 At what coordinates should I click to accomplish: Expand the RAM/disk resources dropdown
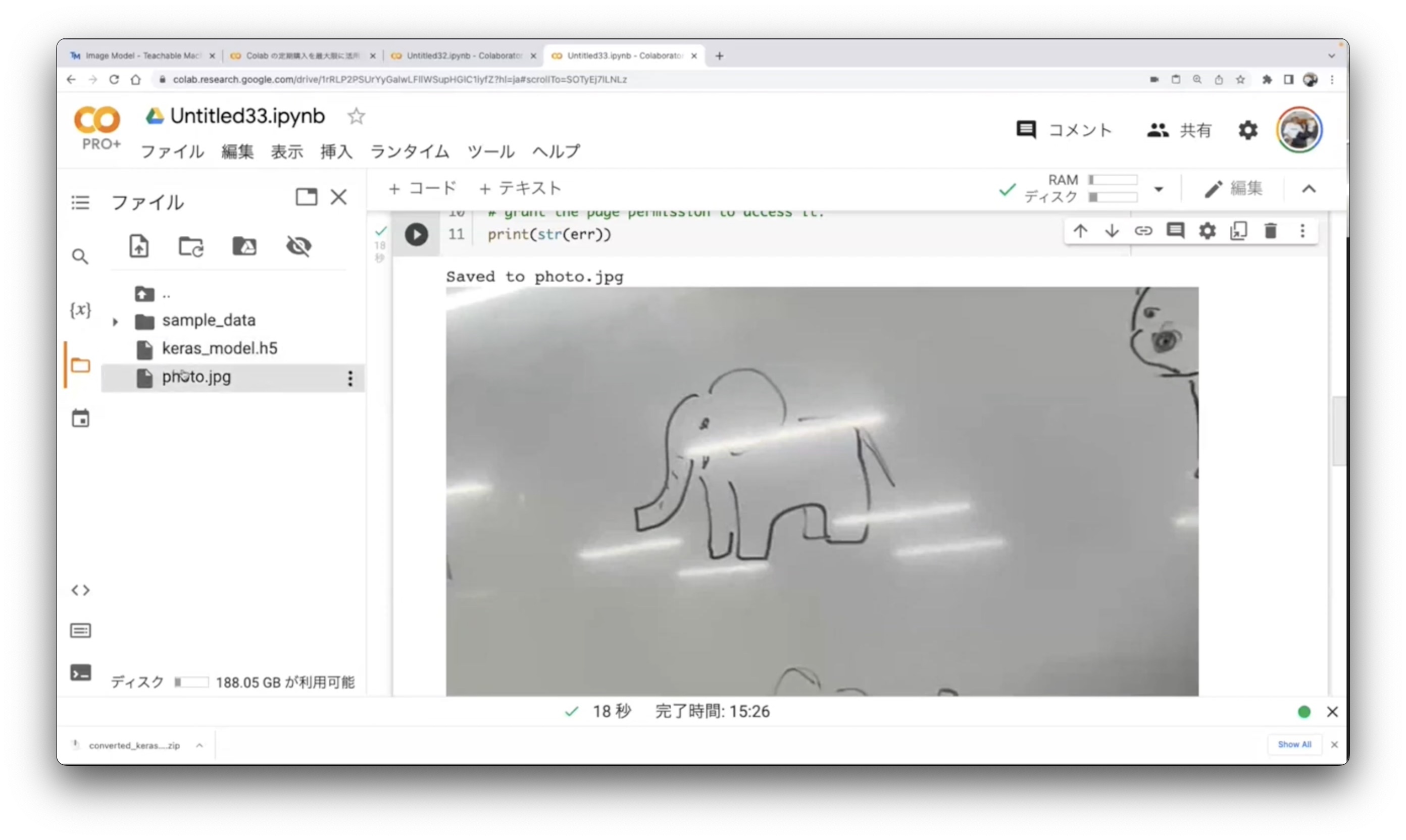(1159, 189)
